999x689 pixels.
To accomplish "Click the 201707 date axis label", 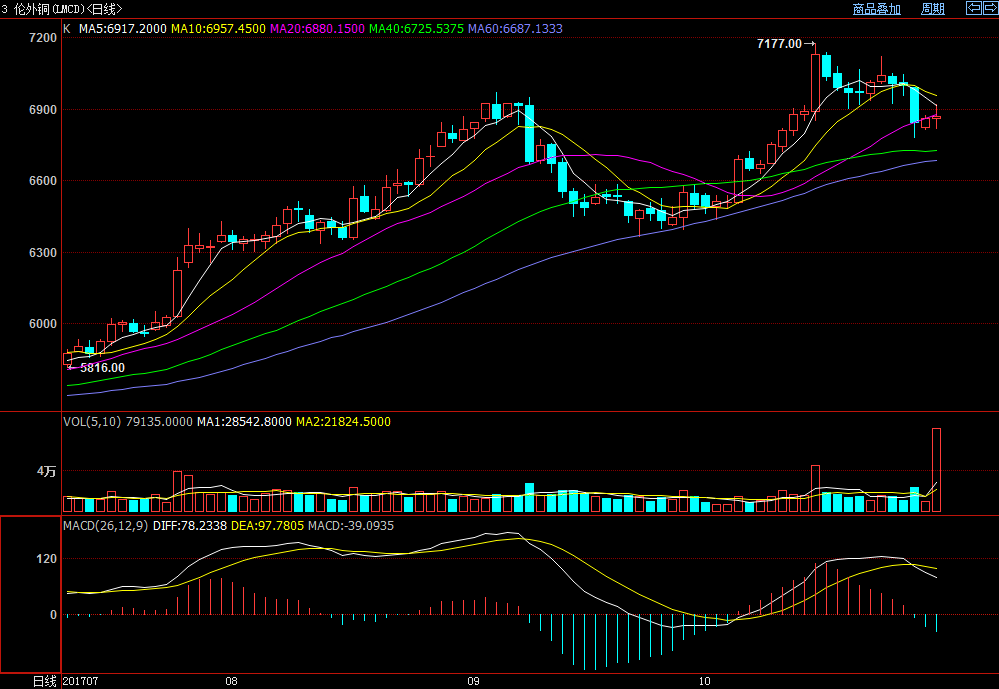I will (x=81, y=681).
